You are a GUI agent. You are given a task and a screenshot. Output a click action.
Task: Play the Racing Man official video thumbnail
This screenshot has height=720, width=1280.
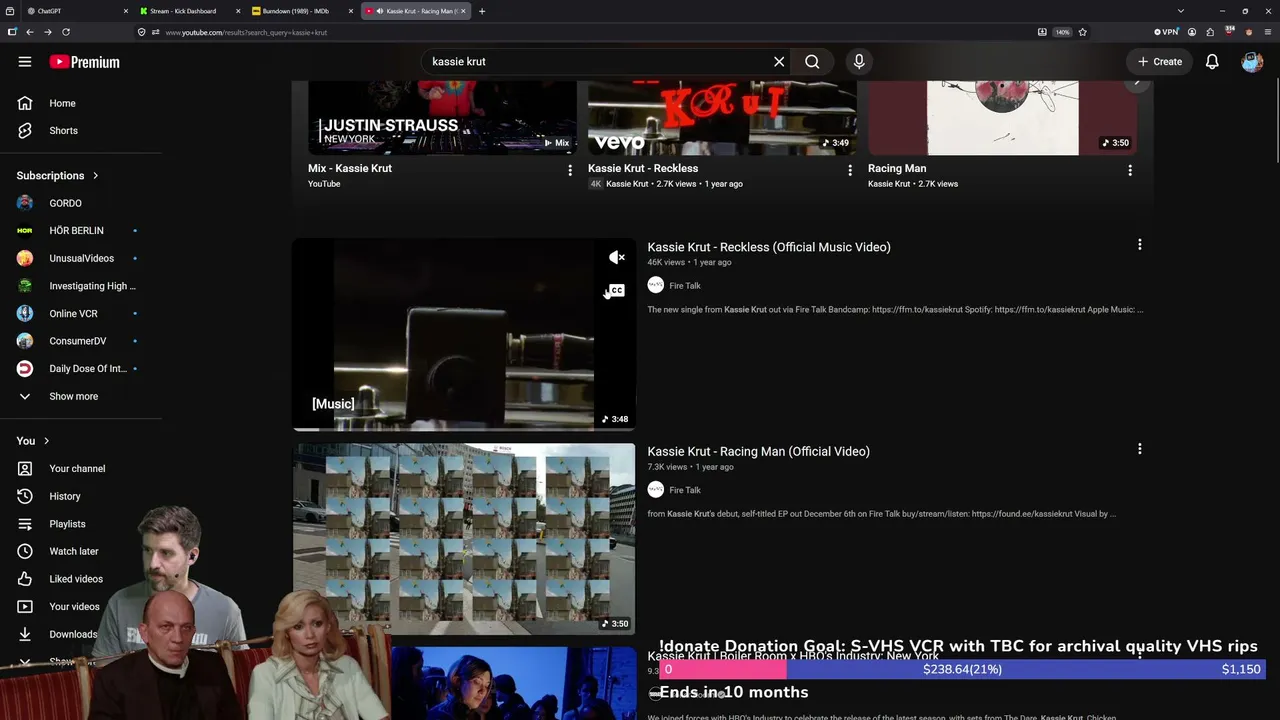464,538
